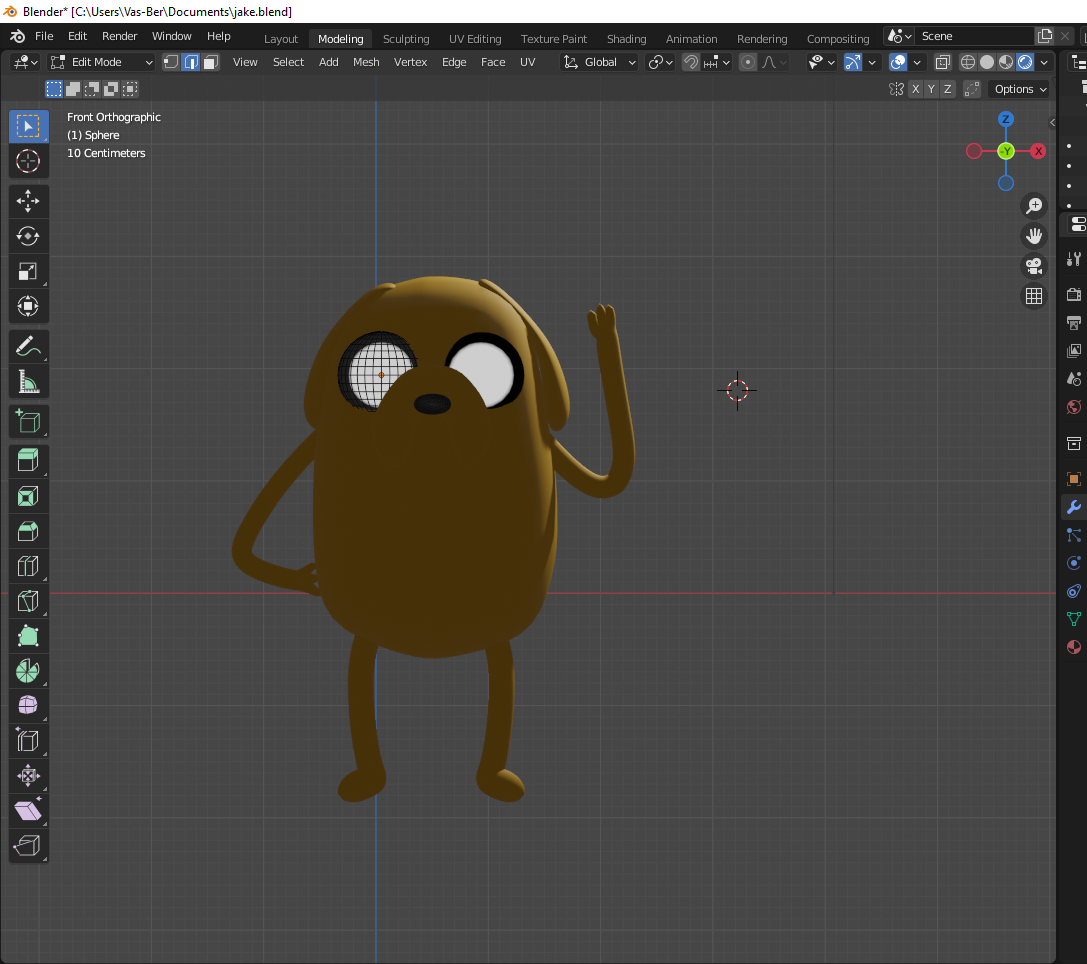Enable edge select mode
1087x964 pixels.
(x=191, y=62)
